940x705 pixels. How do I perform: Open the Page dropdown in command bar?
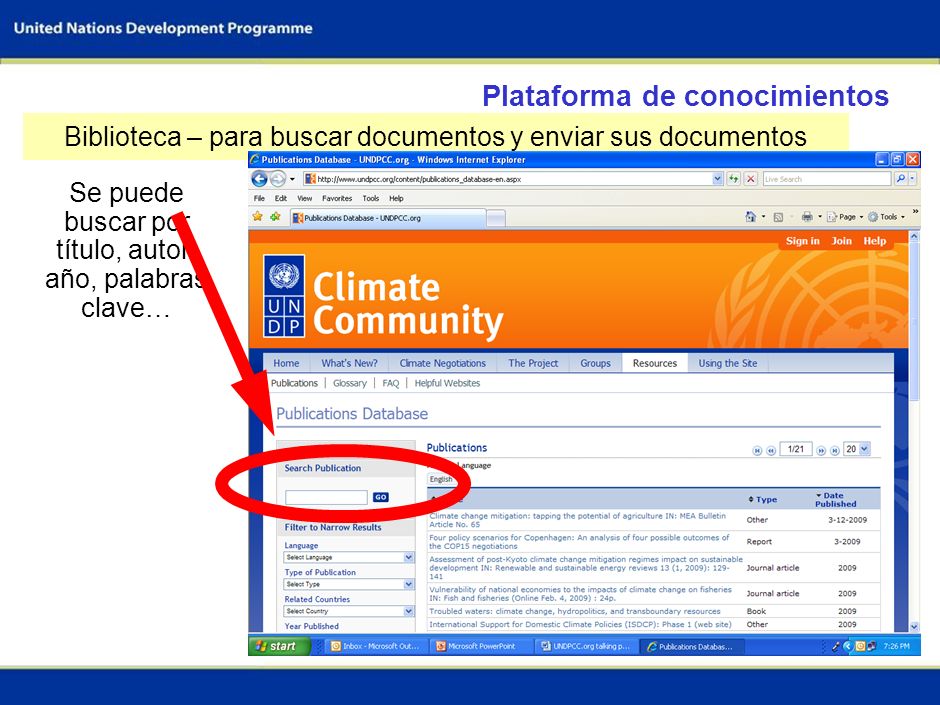pyautogui.click(x=845, y=217)
